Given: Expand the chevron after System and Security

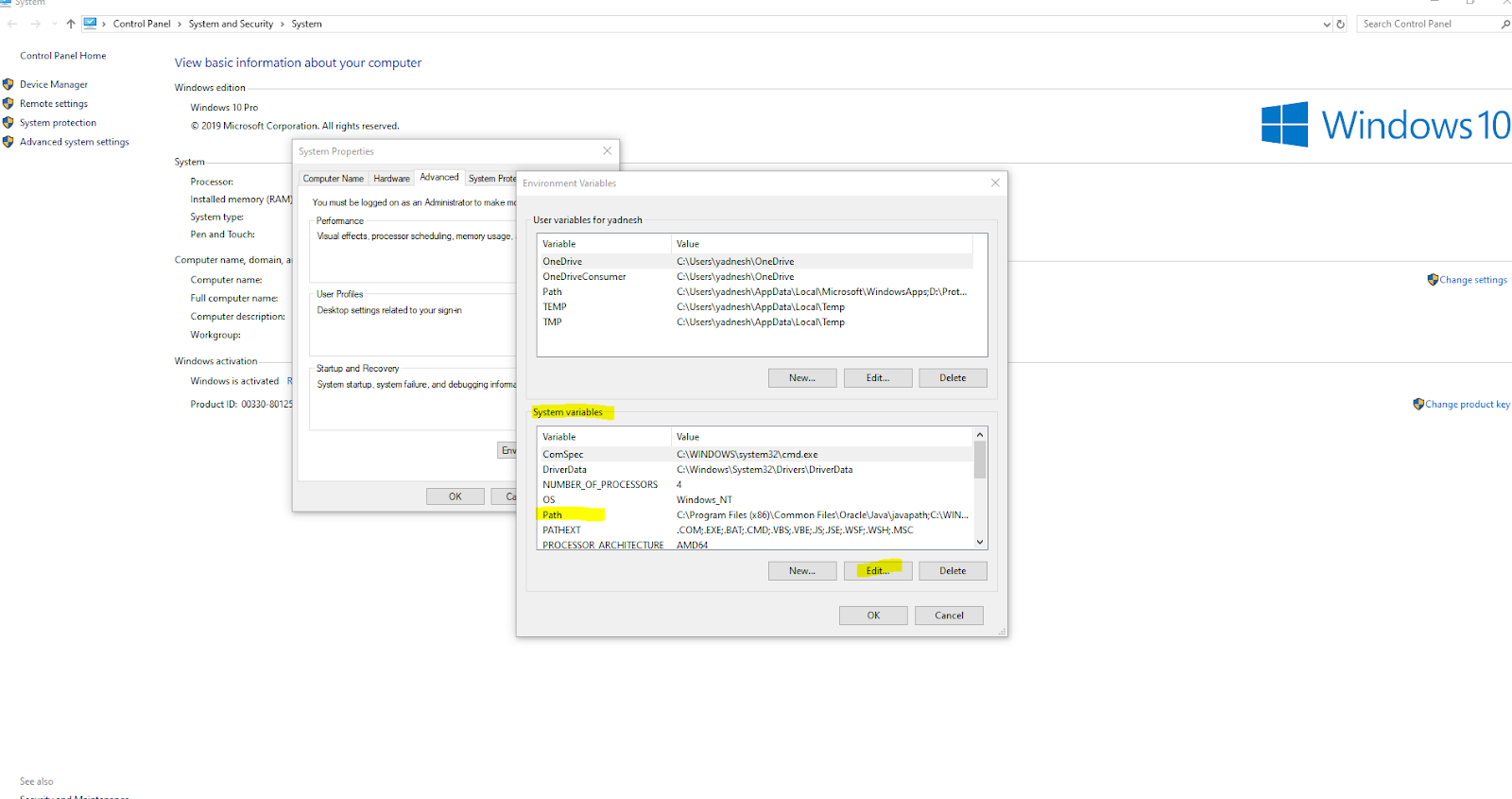Looking at the screenshot, I should (282, 24).
